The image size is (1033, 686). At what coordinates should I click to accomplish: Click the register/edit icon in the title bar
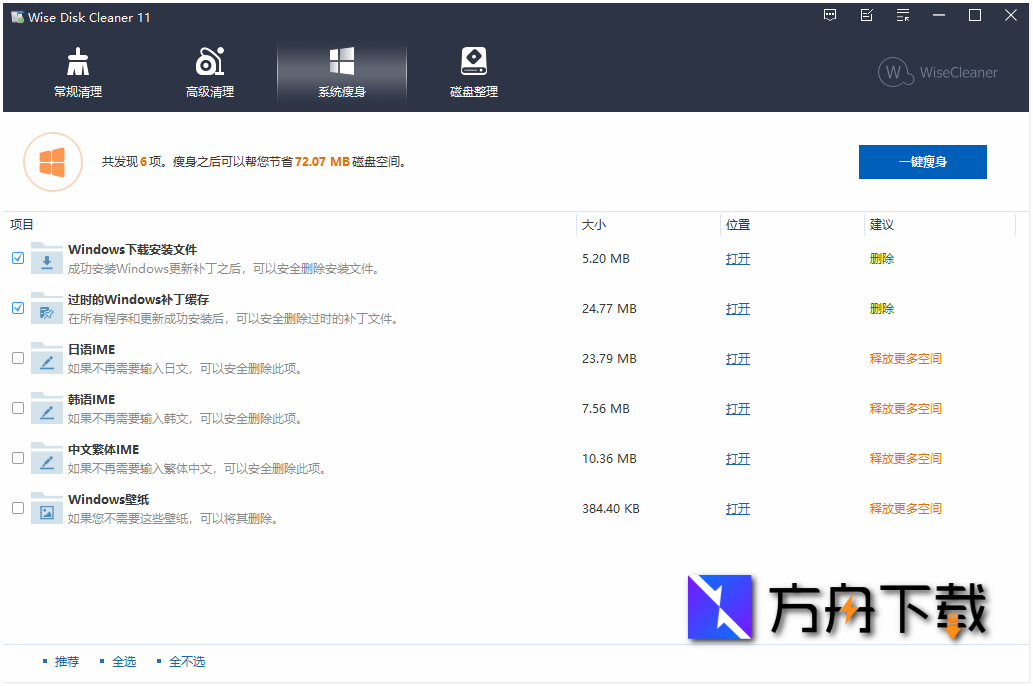point(866,15)
